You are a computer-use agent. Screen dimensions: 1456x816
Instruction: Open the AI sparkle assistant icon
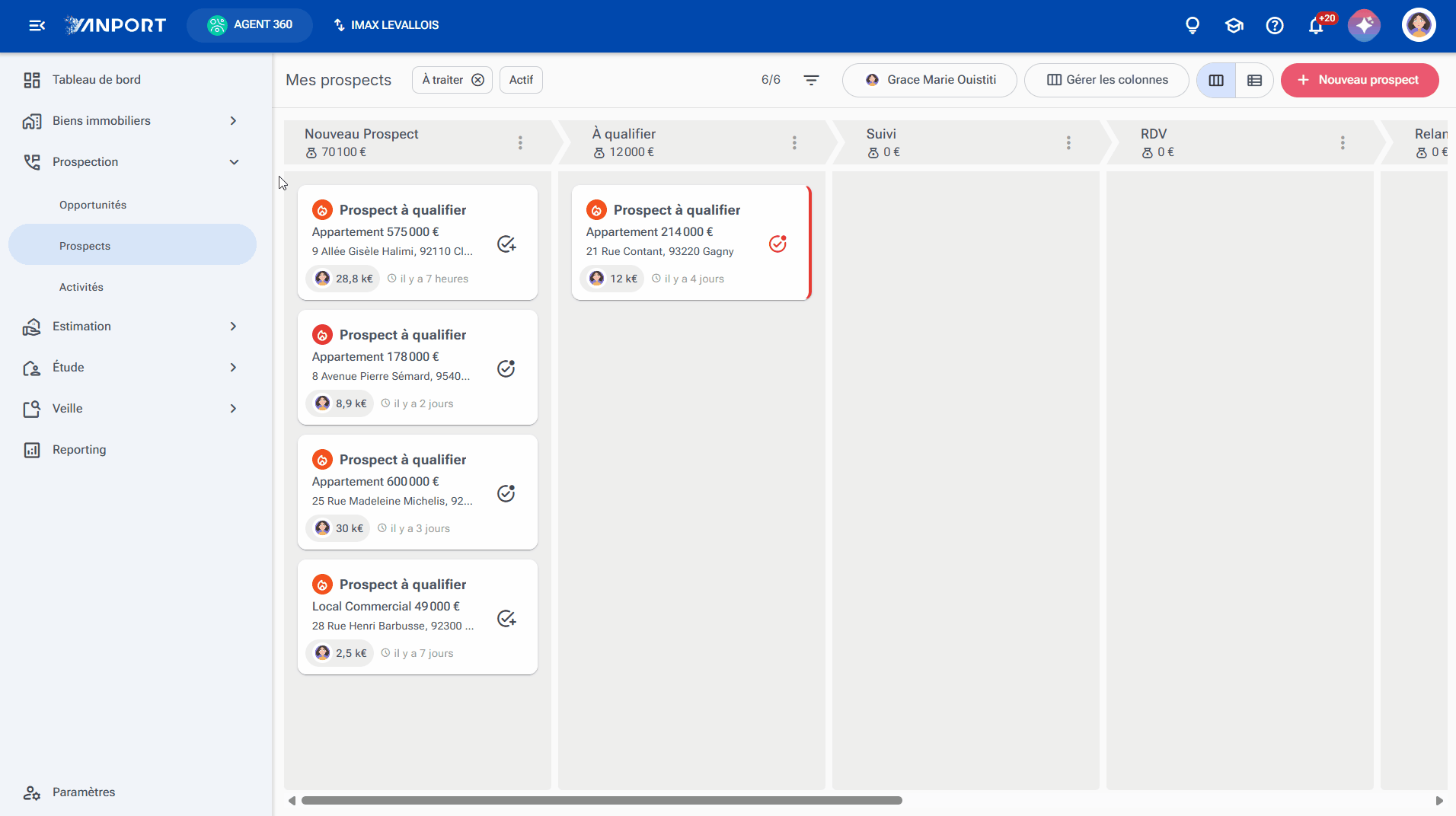point(1364,25)
